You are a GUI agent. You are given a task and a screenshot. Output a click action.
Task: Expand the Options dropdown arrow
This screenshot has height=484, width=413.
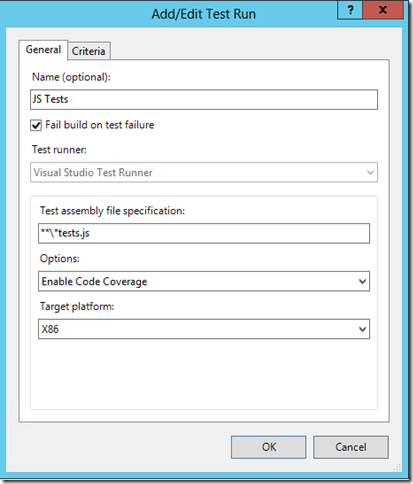point(362,281)
